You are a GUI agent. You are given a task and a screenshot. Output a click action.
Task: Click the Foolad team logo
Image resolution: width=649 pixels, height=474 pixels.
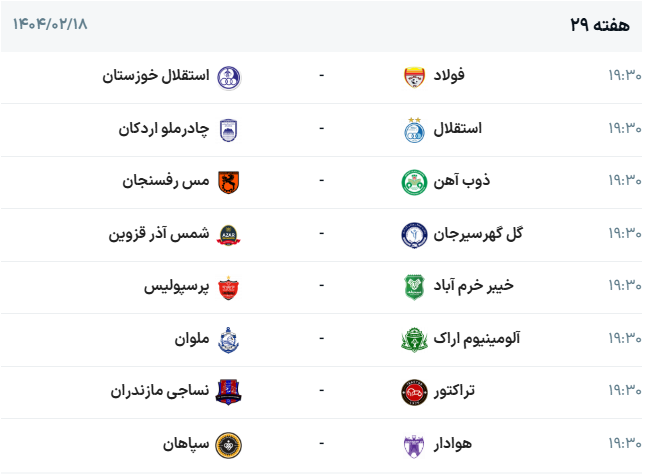coord(413,77)
